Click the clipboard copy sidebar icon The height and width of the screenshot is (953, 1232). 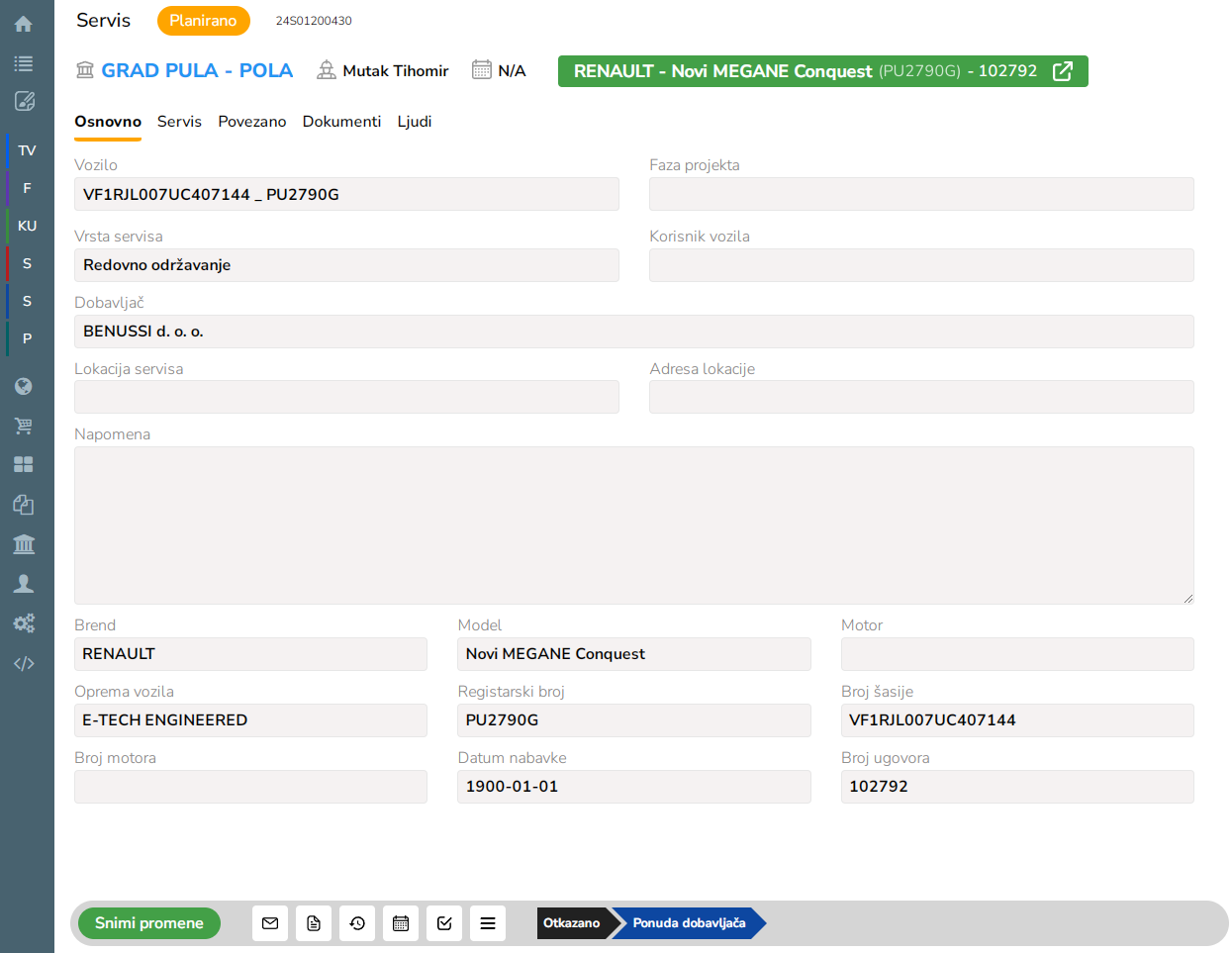(x=24, y=505)
